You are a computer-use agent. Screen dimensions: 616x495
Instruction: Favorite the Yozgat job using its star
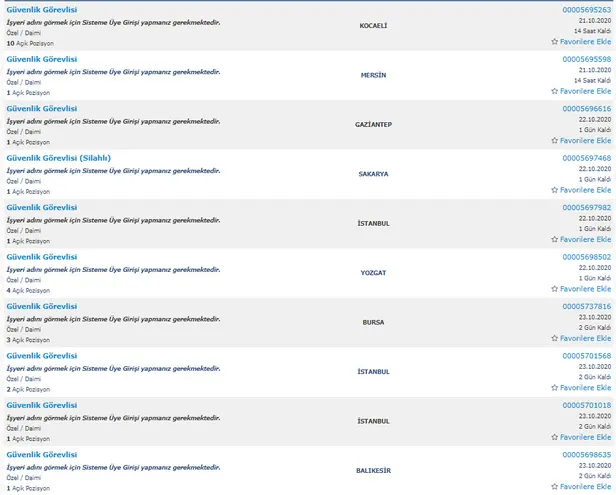tap(555, 289)
